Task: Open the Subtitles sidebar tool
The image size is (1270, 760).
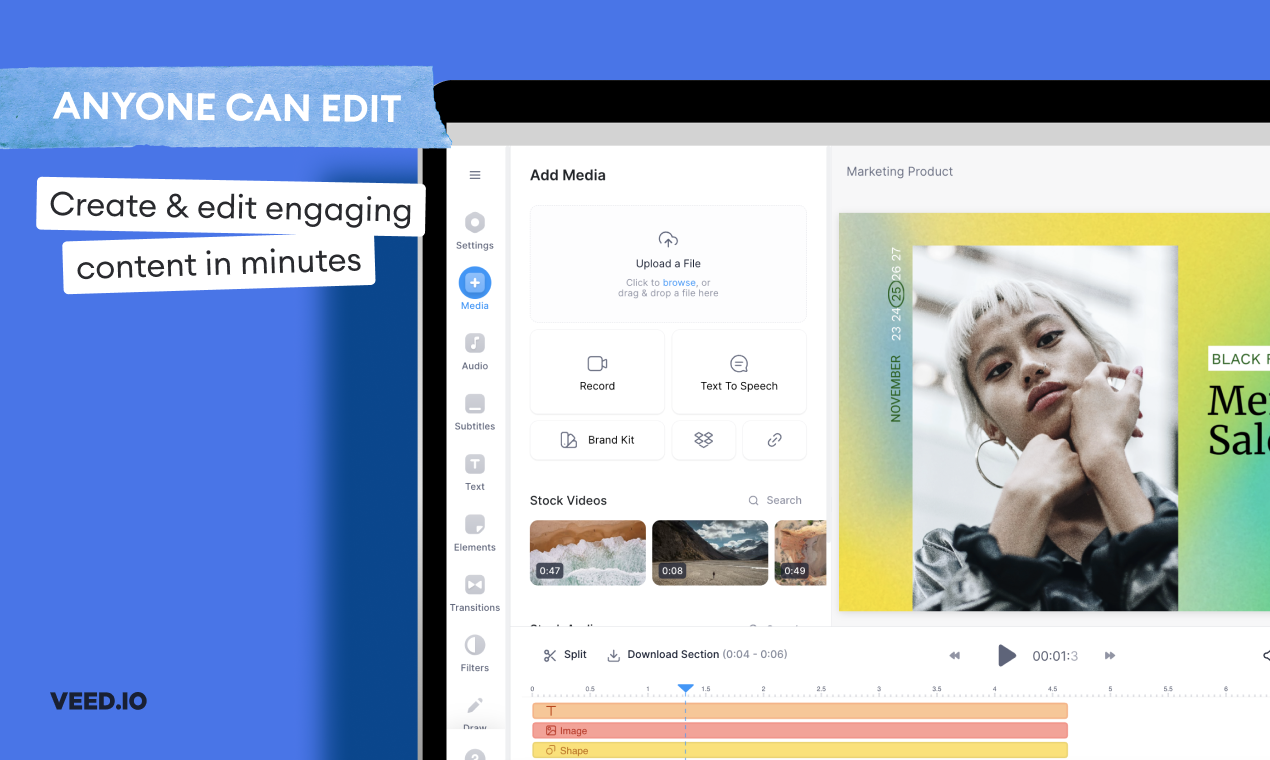Action: point(475,412)
